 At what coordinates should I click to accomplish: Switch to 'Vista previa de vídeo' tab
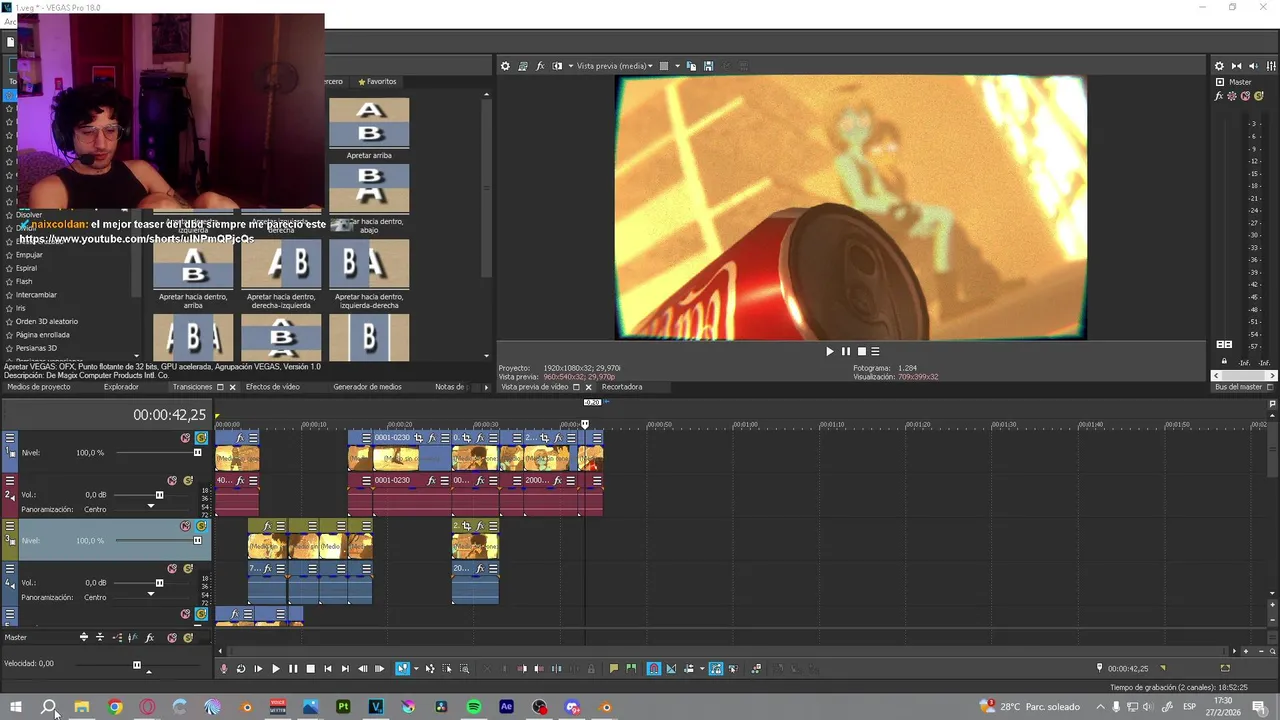[534, 387]
